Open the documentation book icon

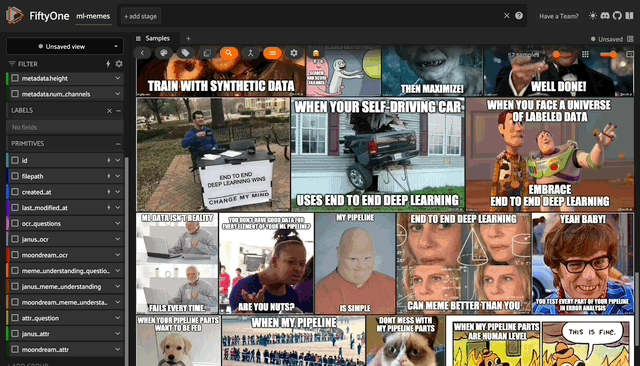pyautogui.click(x=629, y=16)
